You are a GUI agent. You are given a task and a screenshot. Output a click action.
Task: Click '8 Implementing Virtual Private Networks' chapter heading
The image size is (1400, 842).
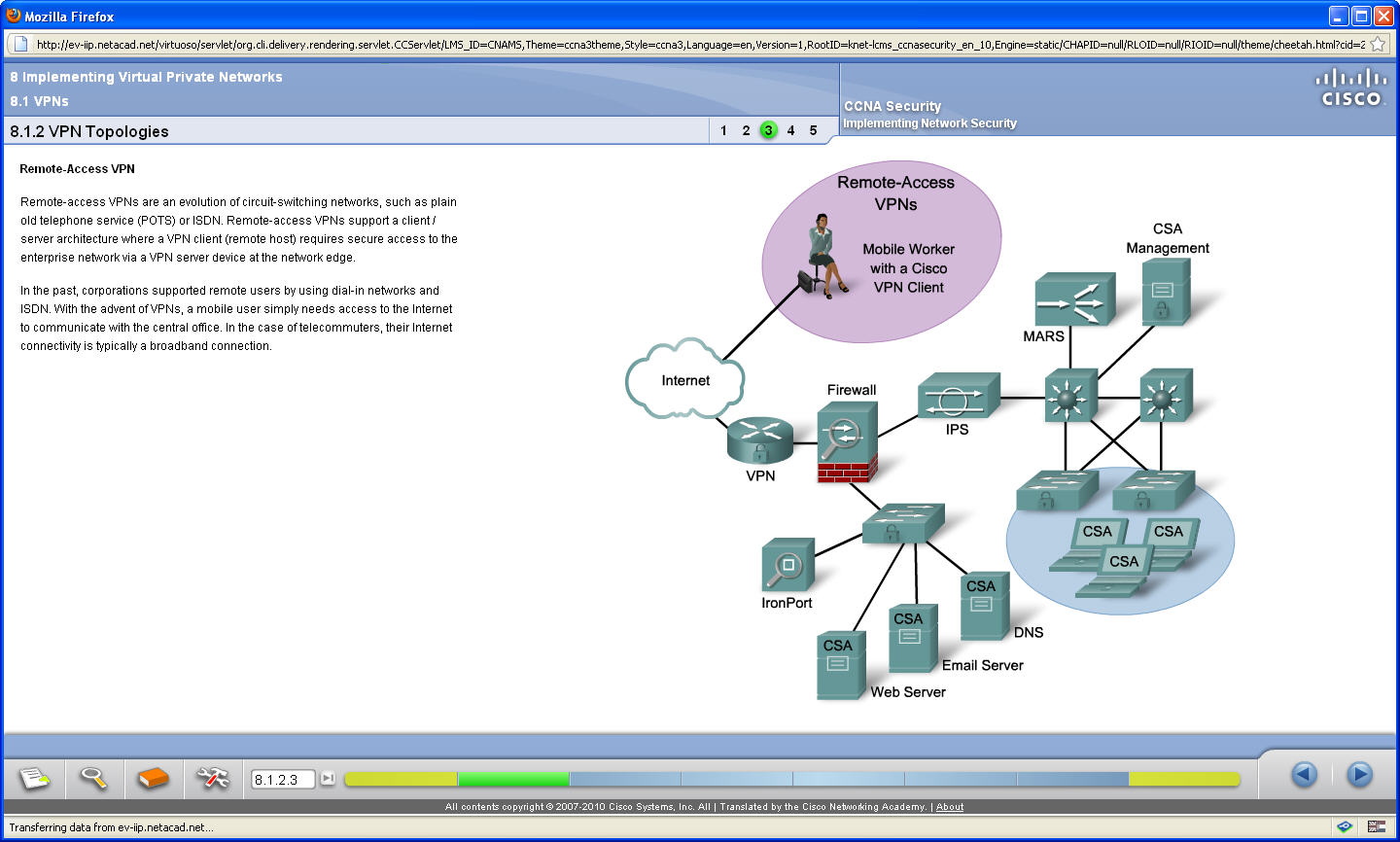[146, 77]
